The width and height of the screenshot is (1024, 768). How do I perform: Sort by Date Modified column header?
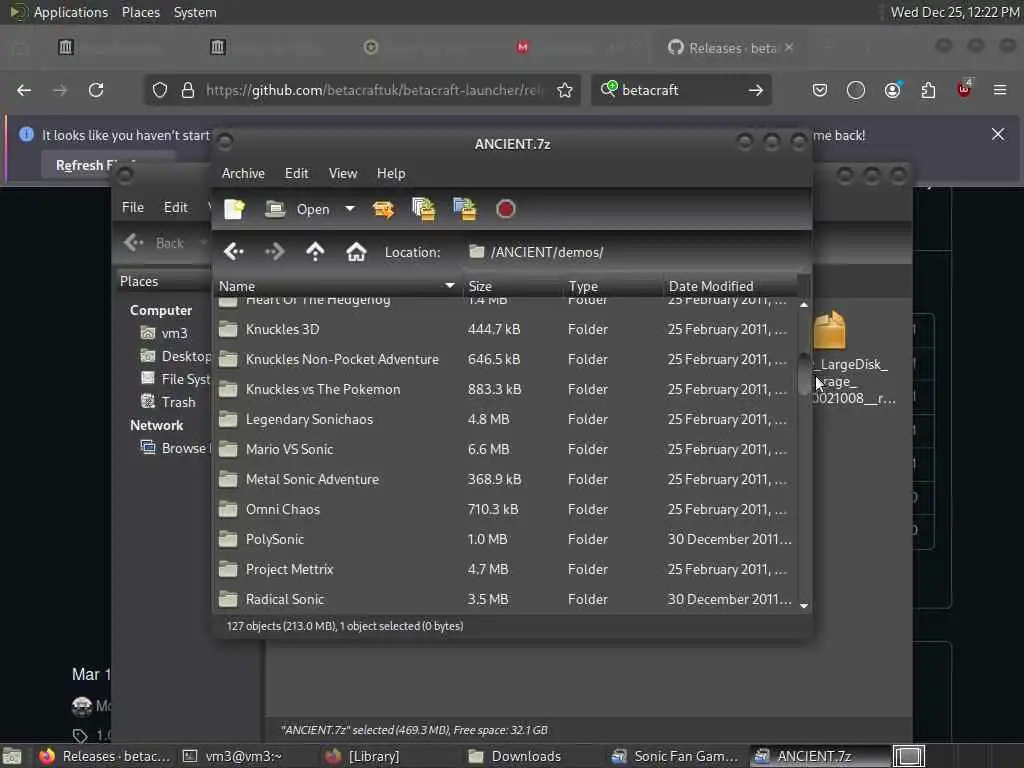click(x=731, y=286)
